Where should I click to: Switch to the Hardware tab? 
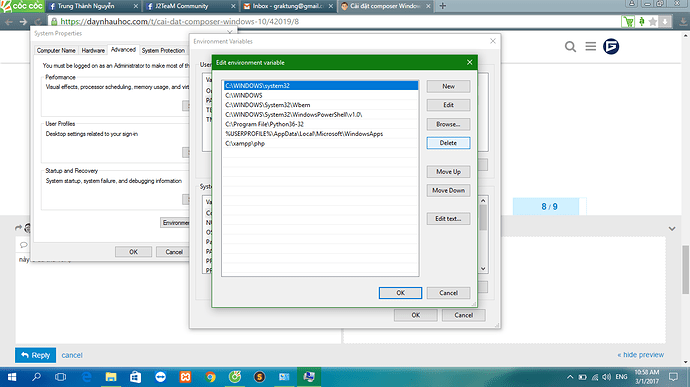point(93,50)
